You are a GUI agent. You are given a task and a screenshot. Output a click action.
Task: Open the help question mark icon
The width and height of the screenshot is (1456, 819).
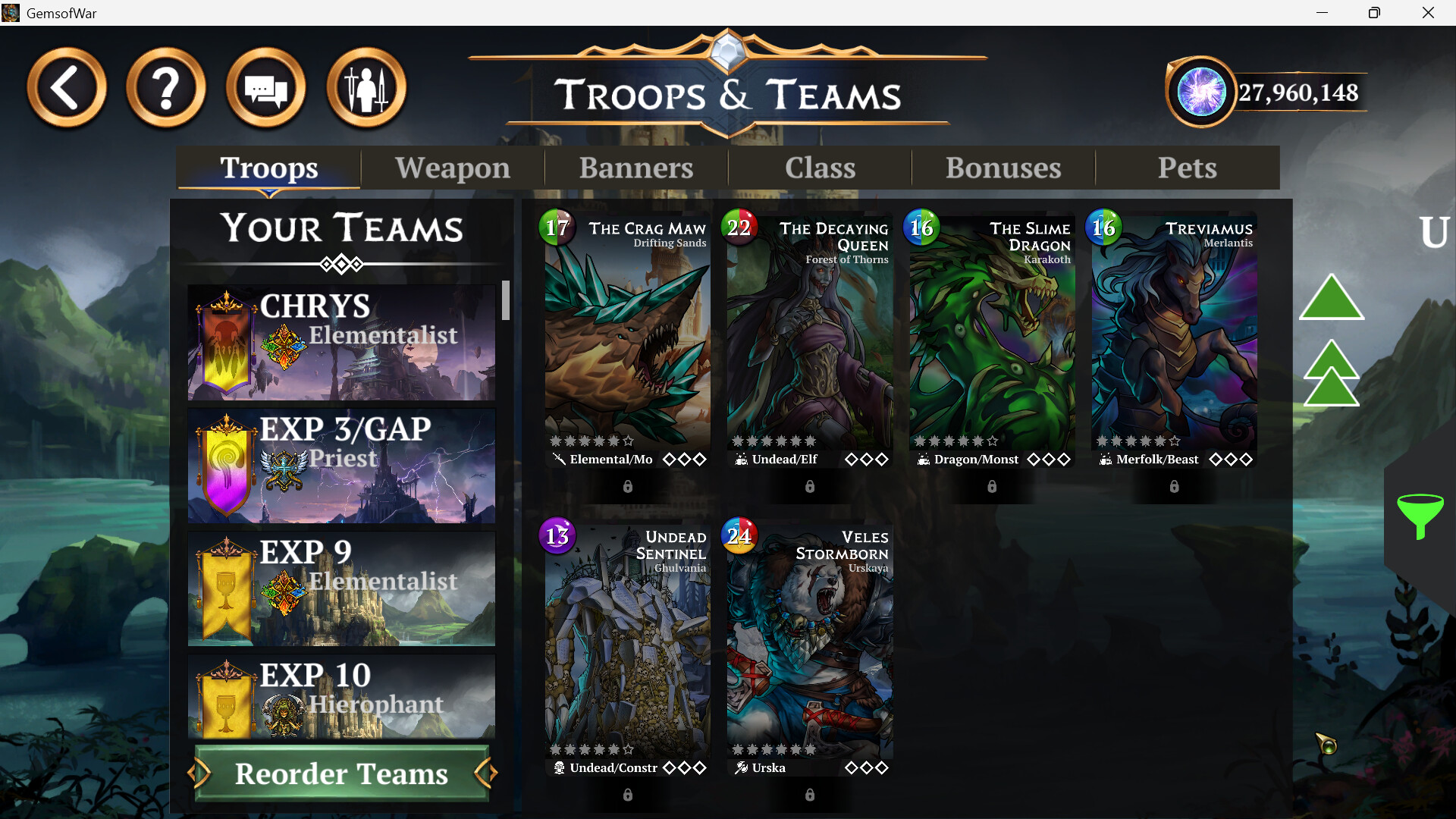click(x=166, y=88)
